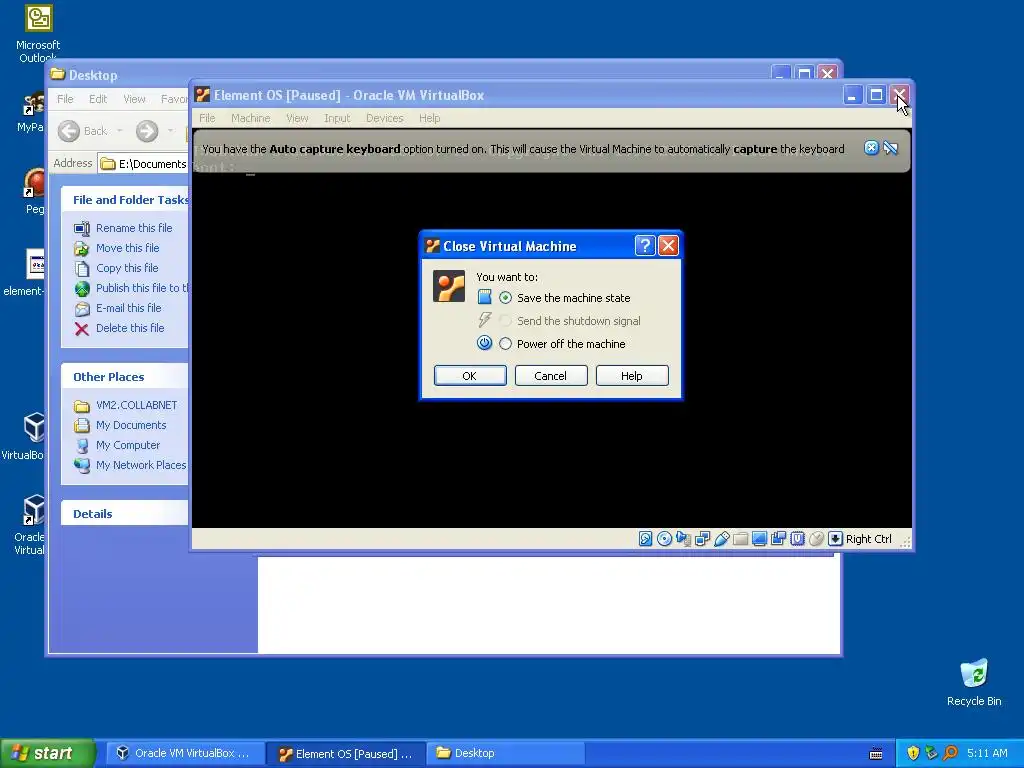The width and height of the screenshot is (1024, 768).
Task: Click the E-mail this file envelope icon
Action: [82, 308]
